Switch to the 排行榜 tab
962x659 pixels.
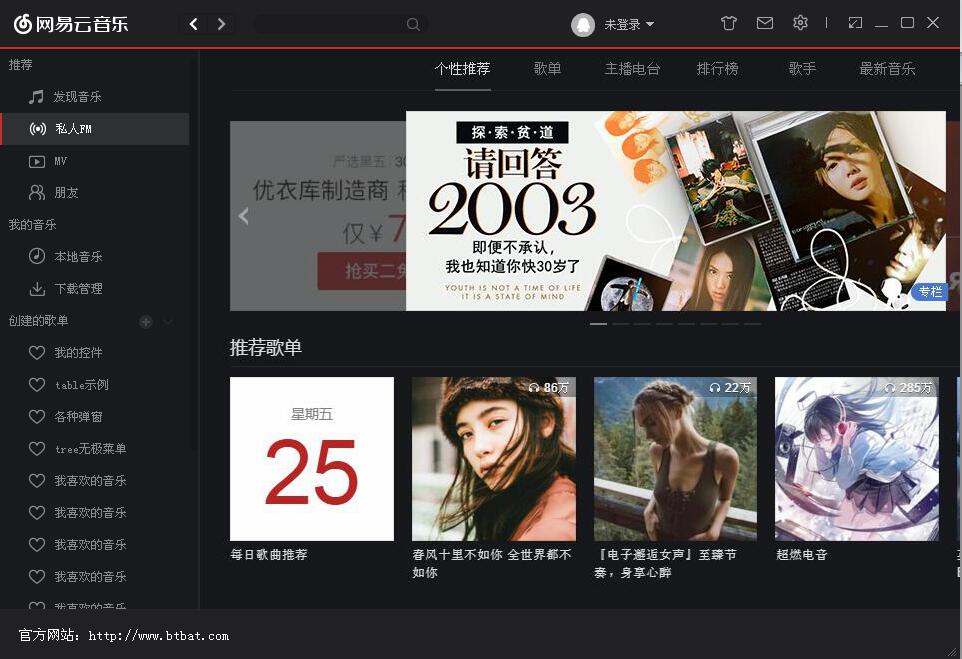click(717, 69)
